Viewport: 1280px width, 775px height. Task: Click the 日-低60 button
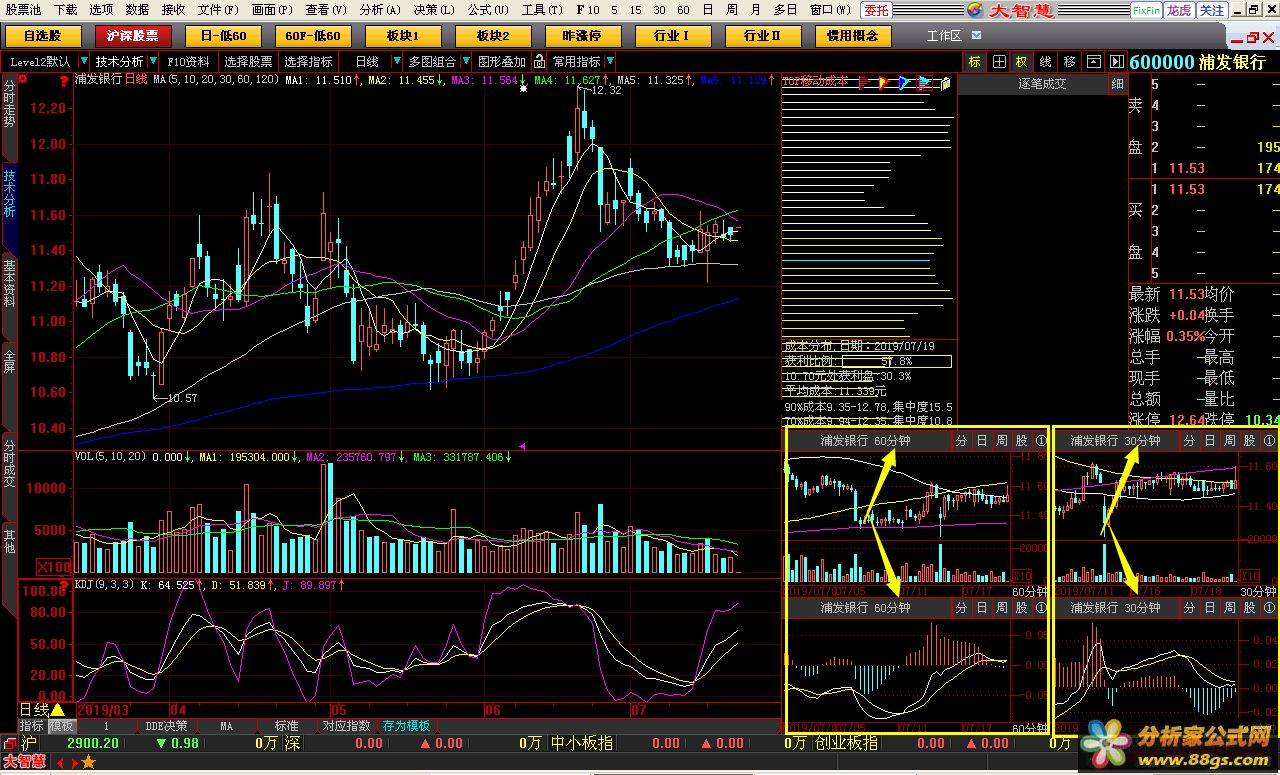point(223,36)
